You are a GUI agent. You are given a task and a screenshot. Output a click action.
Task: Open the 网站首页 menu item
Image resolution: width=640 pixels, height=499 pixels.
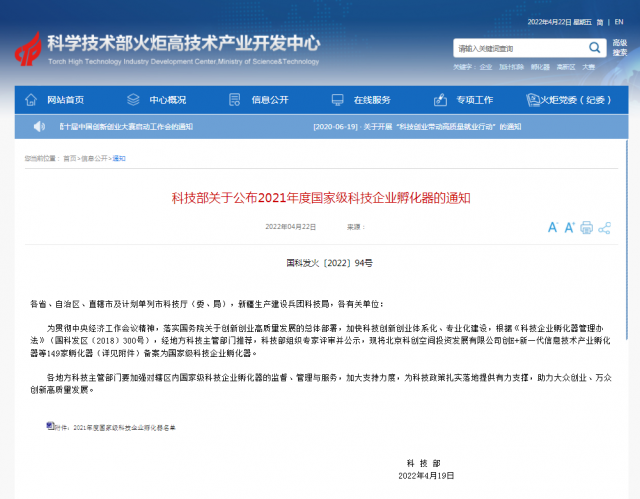coord(66,100)
